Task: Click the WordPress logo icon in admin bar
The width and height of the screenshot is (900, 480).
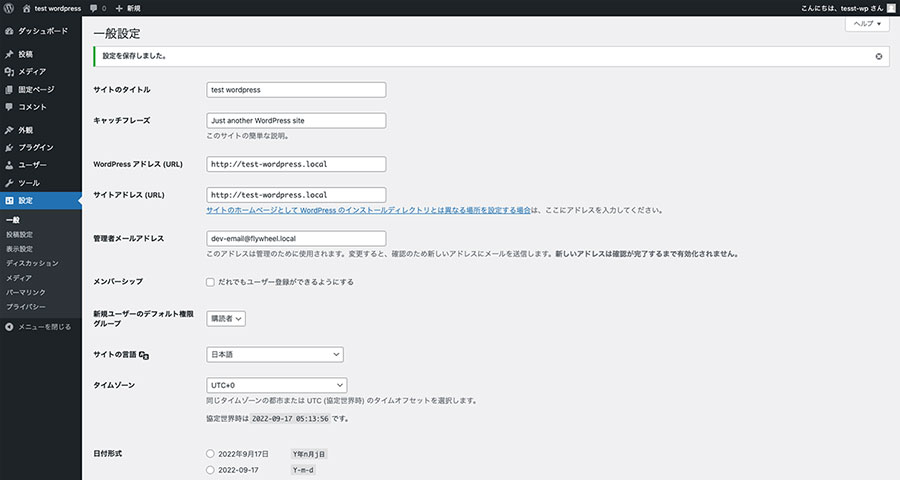Action: (9, 7)
